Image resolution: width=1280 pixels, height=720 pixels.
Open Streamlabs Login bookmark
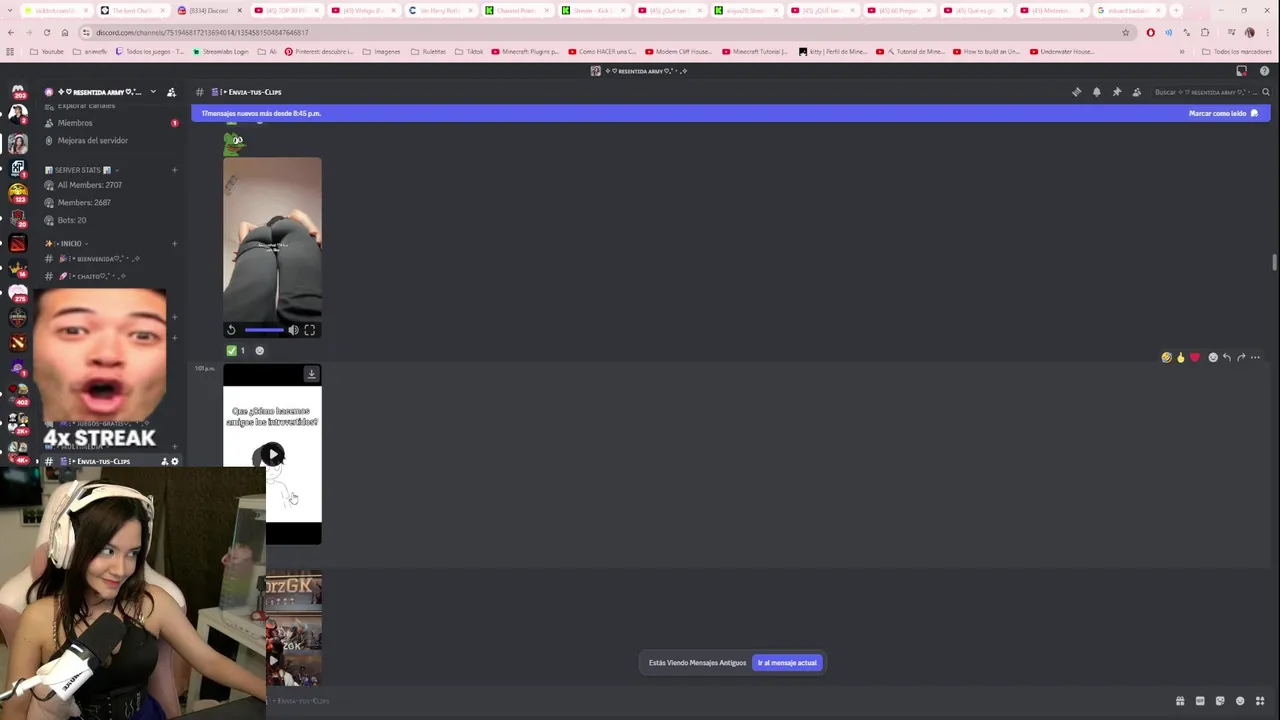[220, 52]
